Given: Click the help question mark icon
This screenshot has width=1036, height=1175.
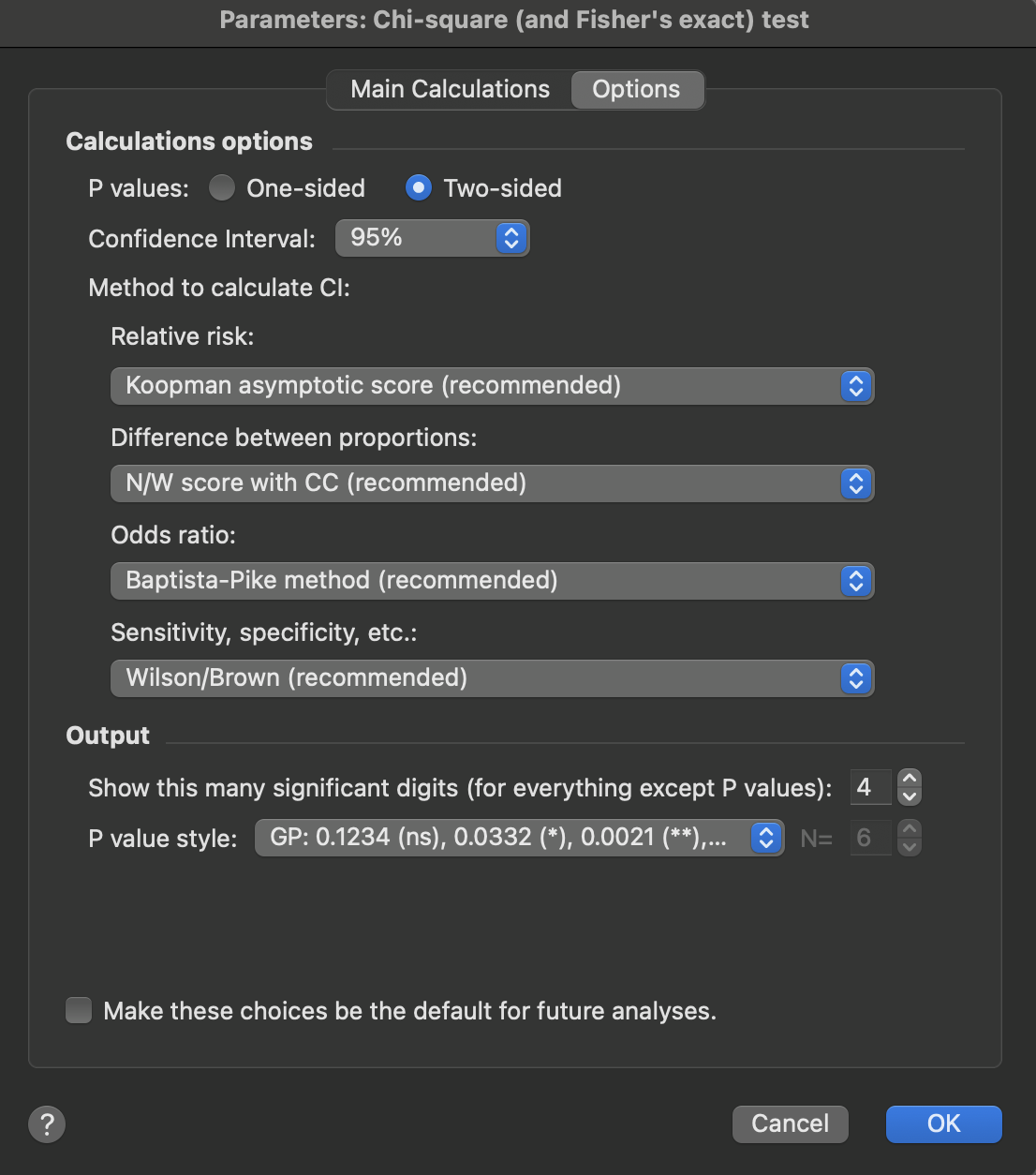Looking at the screenshot, I should tap(47, 1123).
